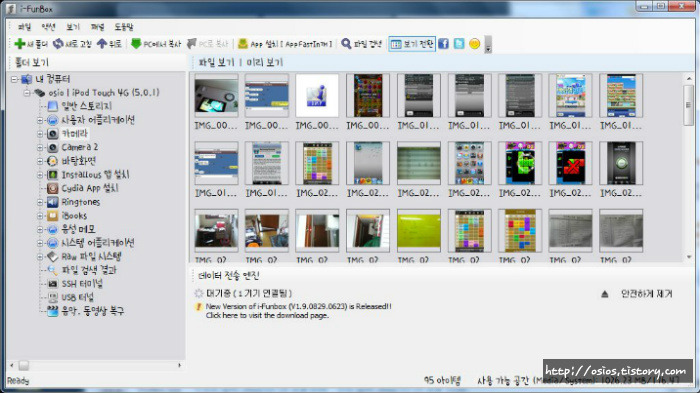Select the 카메라 label in folder tree
This screenshot has height=393, width=700.
pyautogui.click(x=75, y=134)
